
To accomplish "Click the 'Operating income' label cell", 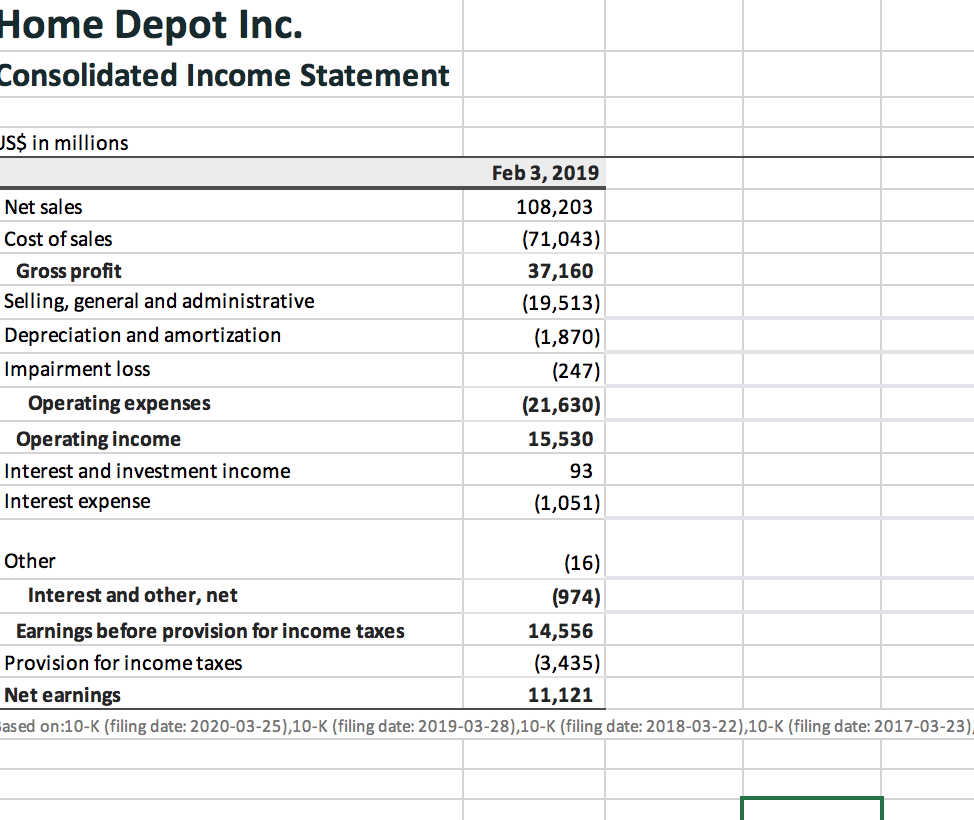I will click(231, 439).
